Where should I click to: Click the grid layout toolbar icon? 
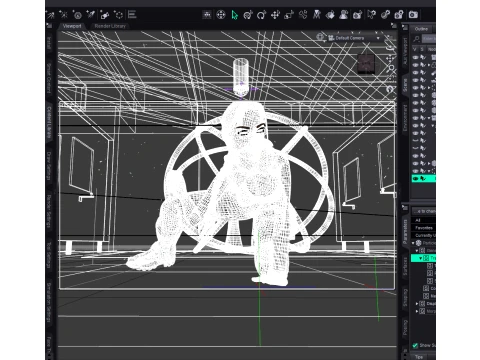207,15
